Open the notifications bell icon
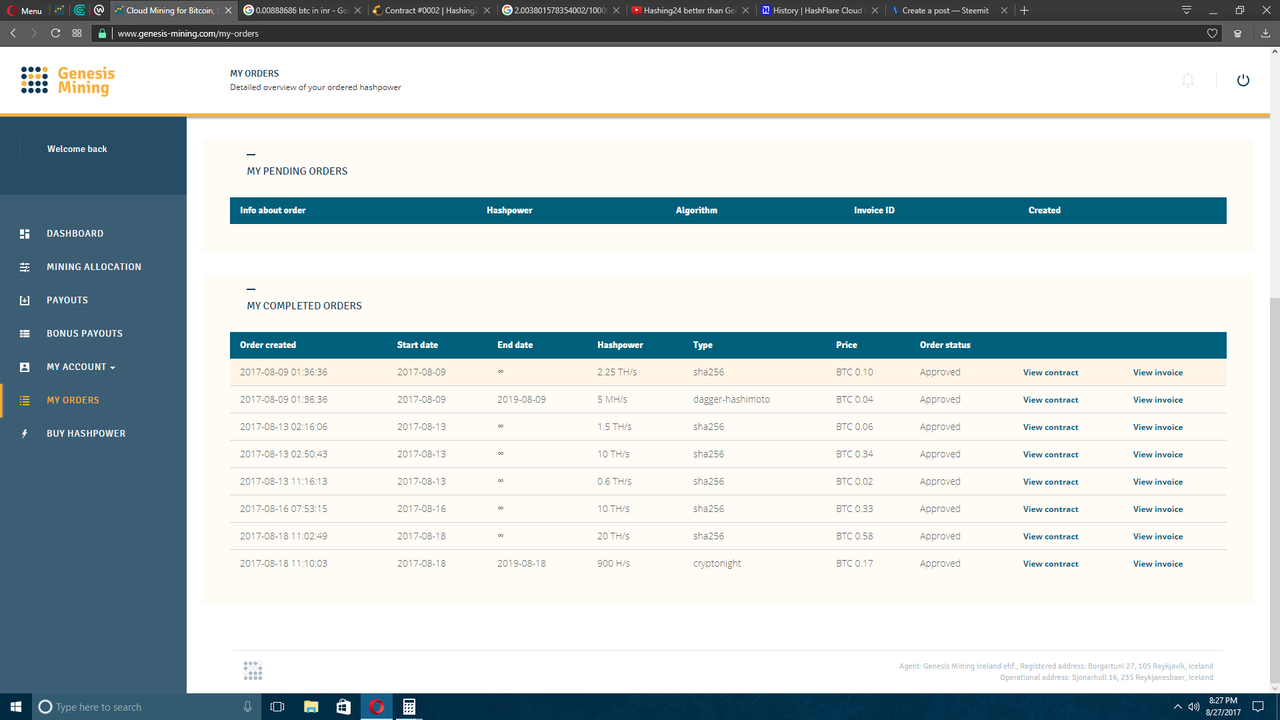The height and width of the screenshot is (720, 1280). (x=1188, y=79)
